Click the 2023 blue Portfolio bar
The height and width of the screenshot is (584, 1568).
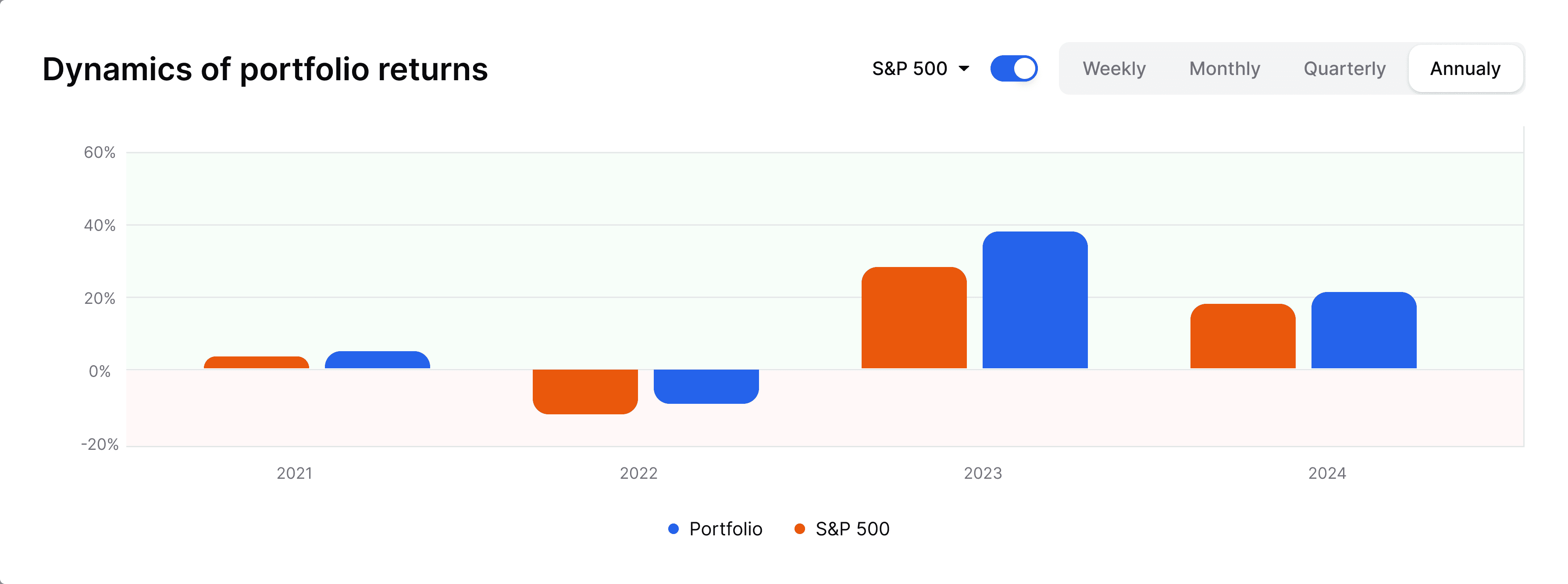(1035, 300)
